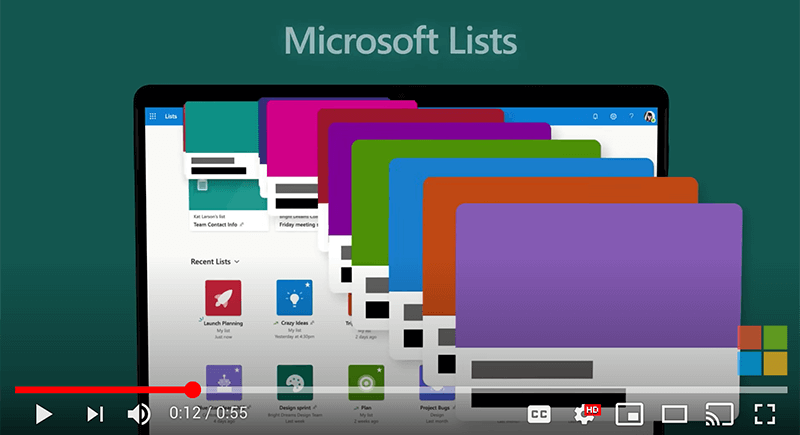This screenshot has width=800, height=435.
Task: Play the video
Action: click(44, 414)
